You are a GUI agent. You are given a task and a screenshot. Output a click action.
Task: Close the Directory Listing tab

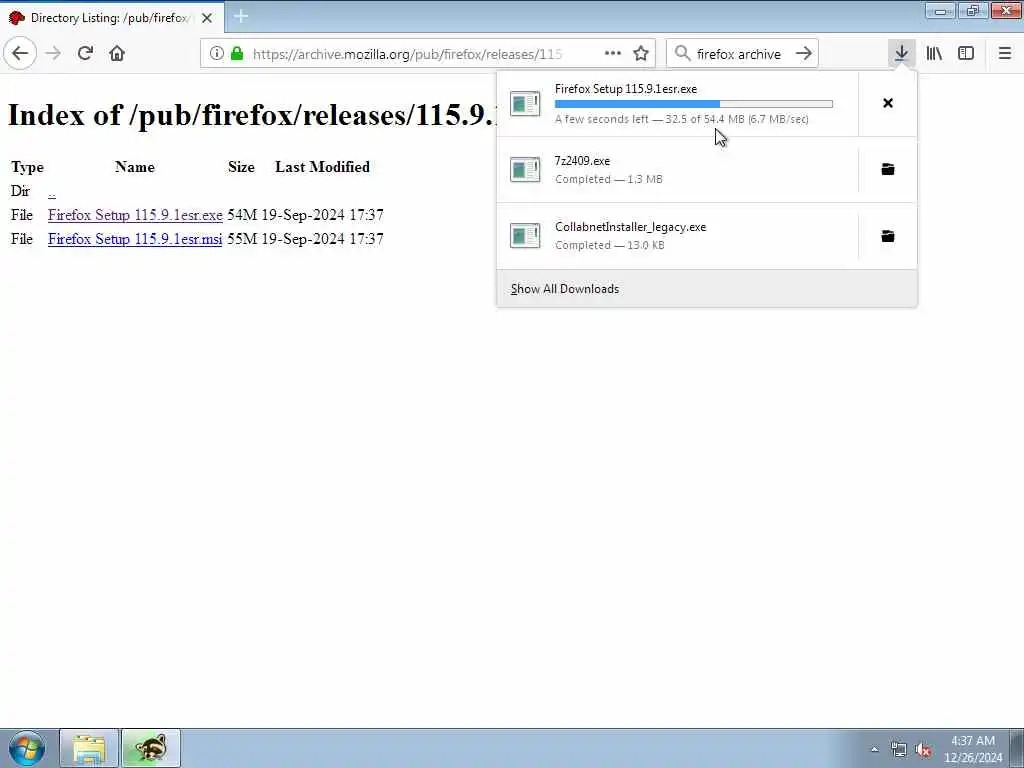coord(207,18)
